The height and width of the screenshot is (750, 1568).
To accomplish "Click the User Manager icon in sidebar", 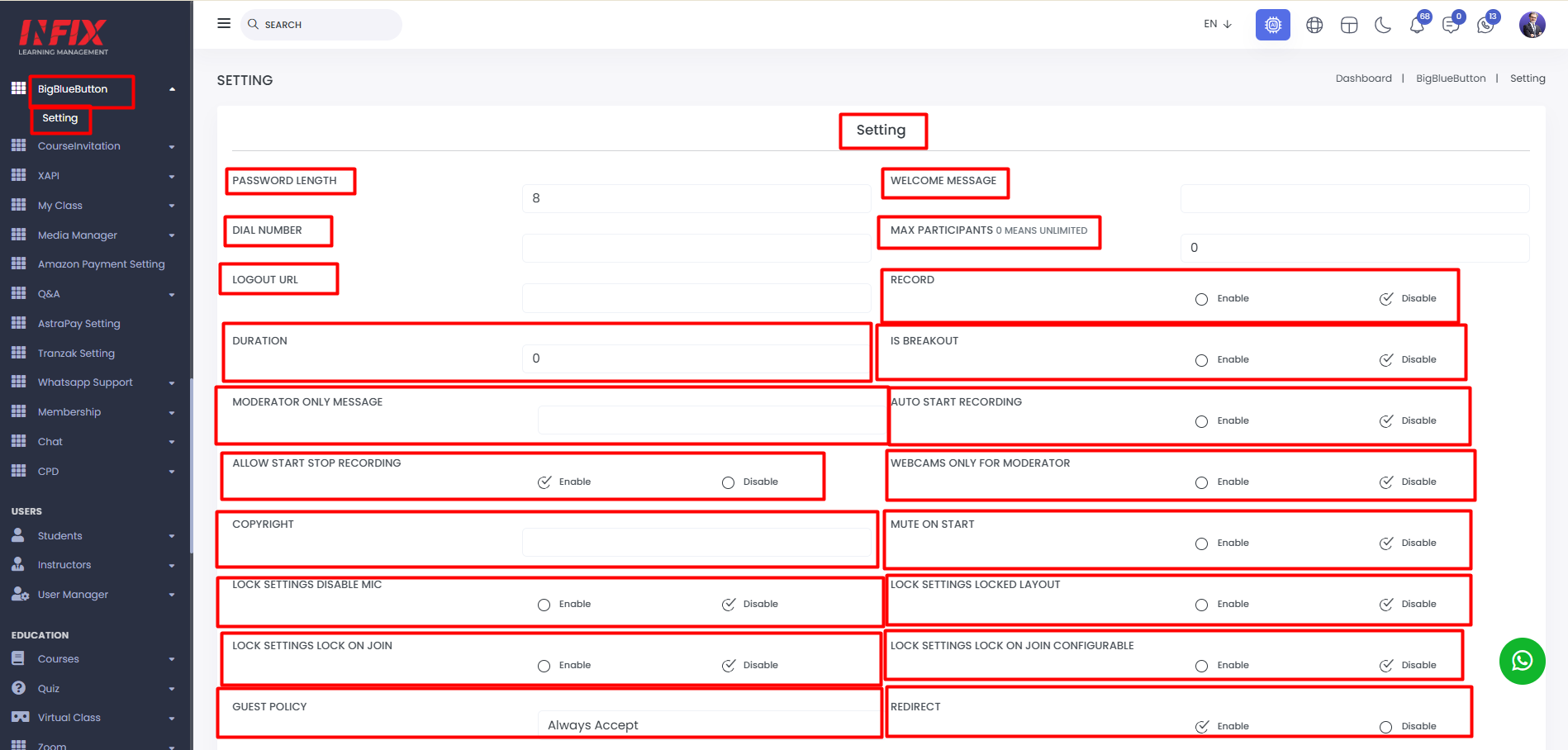I will pos(20,594).
